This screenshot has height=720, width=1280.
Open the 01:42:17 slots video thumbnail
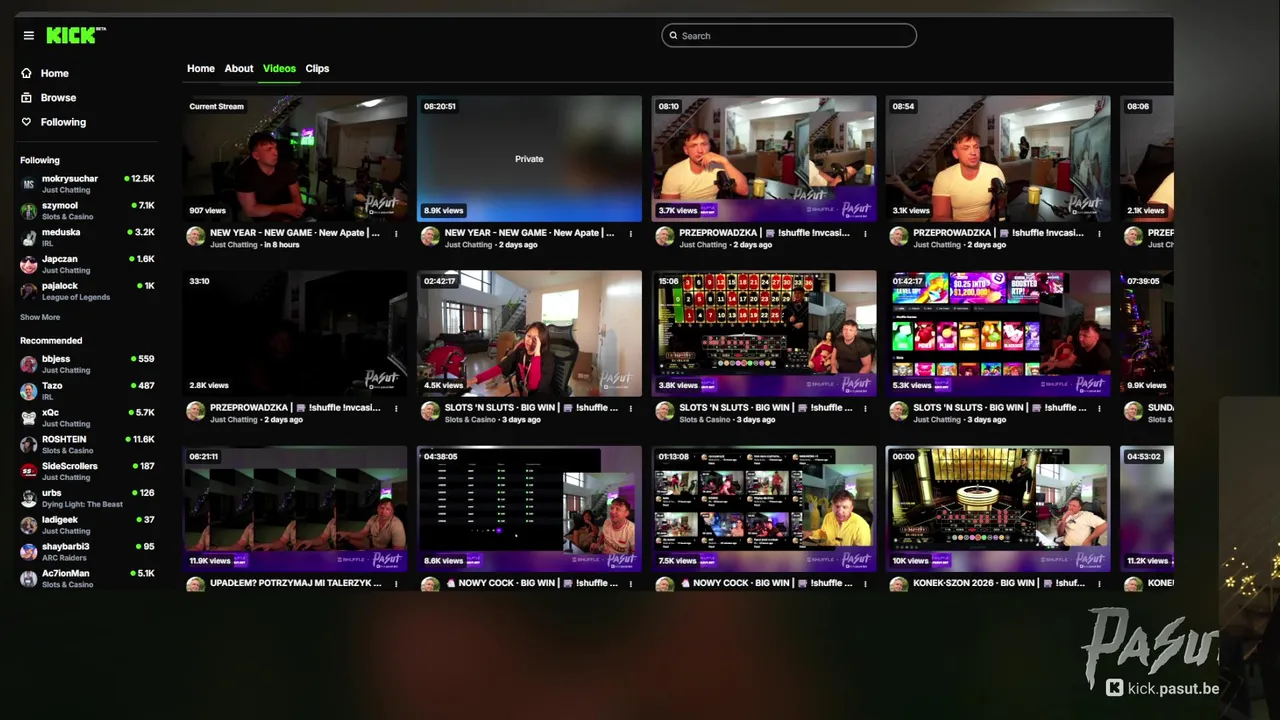tap(998, 333)
